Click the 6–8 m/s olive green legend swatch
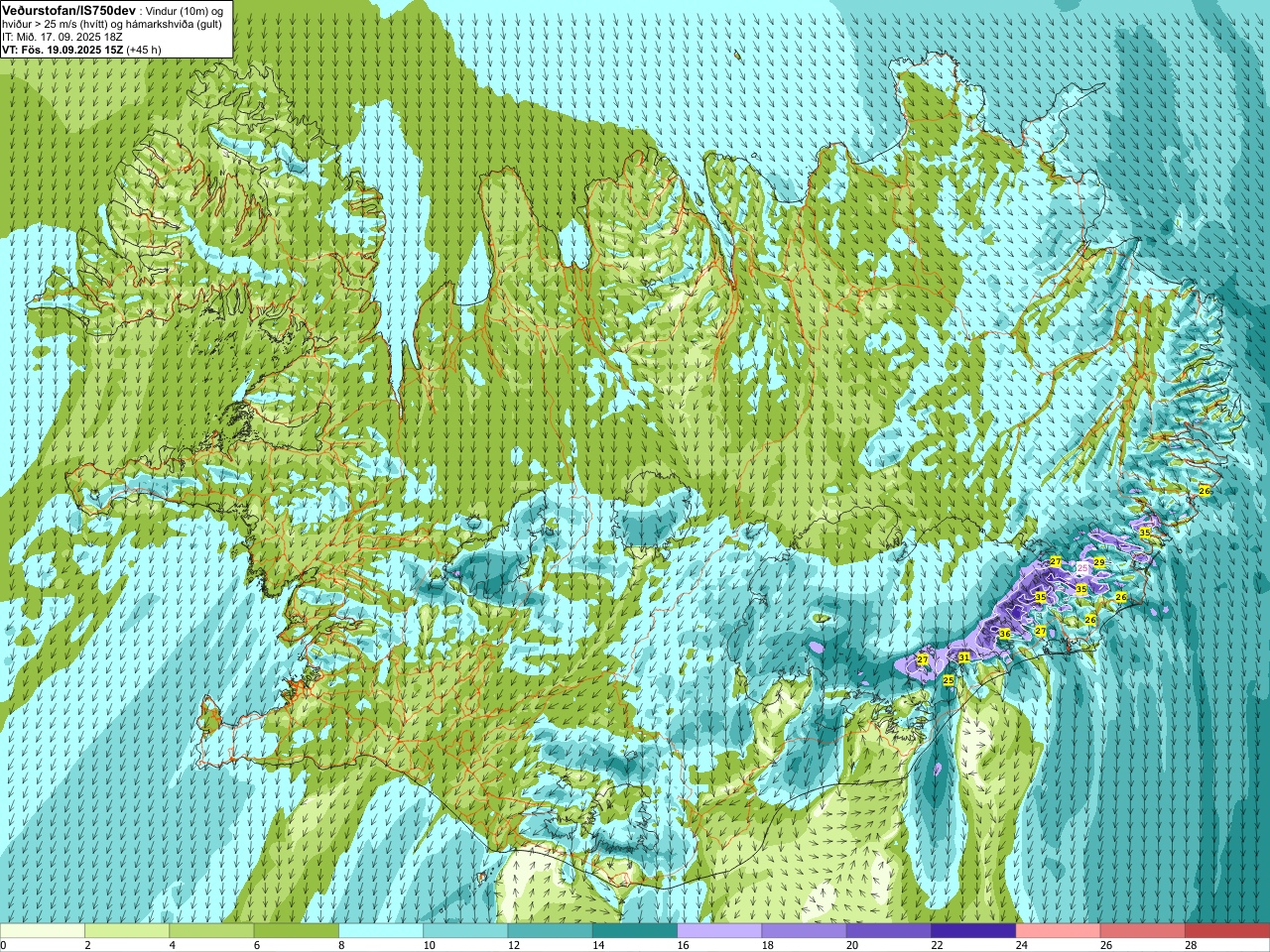Viewport: 1270px width, 952px height. pos(296,930)
